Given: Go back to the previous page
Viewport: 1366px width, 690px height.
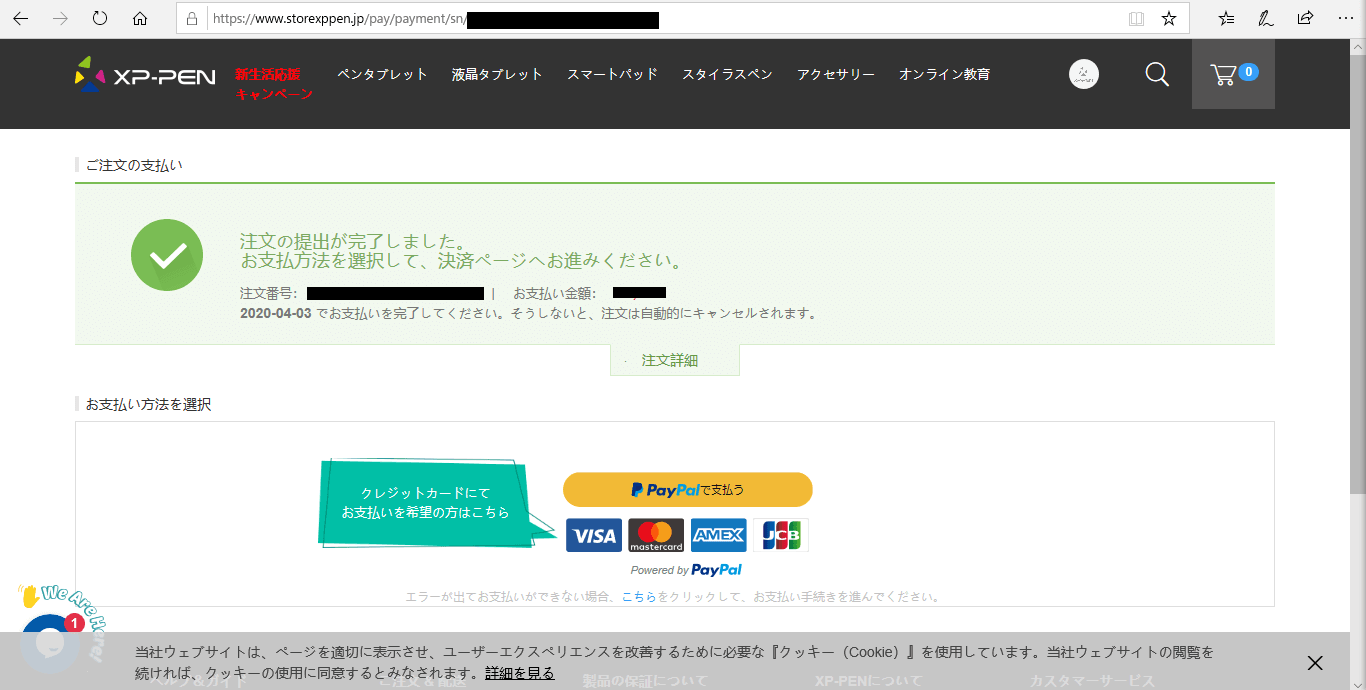Looking at the screenshot, I should click(20, 18).
